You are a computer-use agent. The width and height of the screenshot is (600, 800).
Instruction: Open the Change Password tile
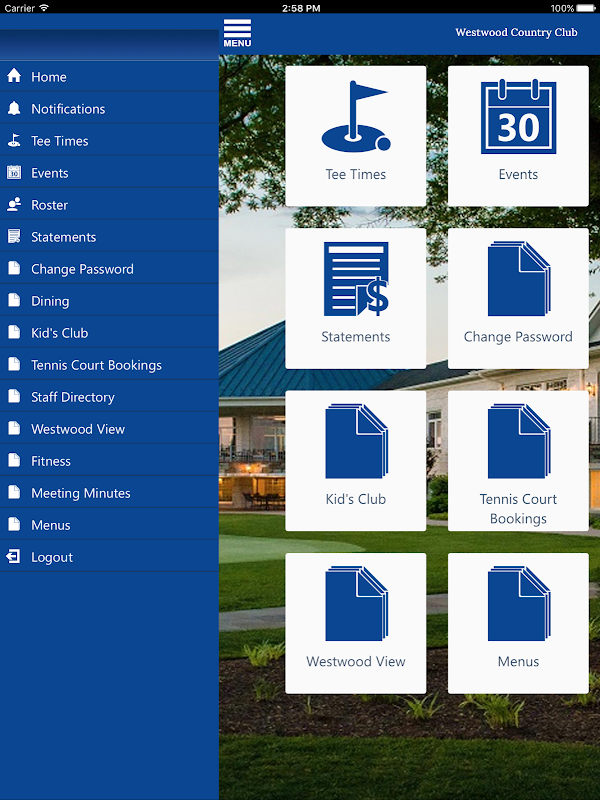[x=518, y=298]
